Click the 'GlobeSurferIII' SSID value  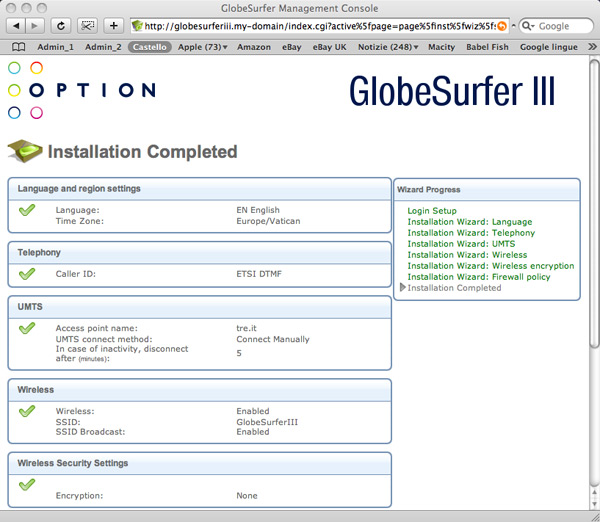[267, 422]
